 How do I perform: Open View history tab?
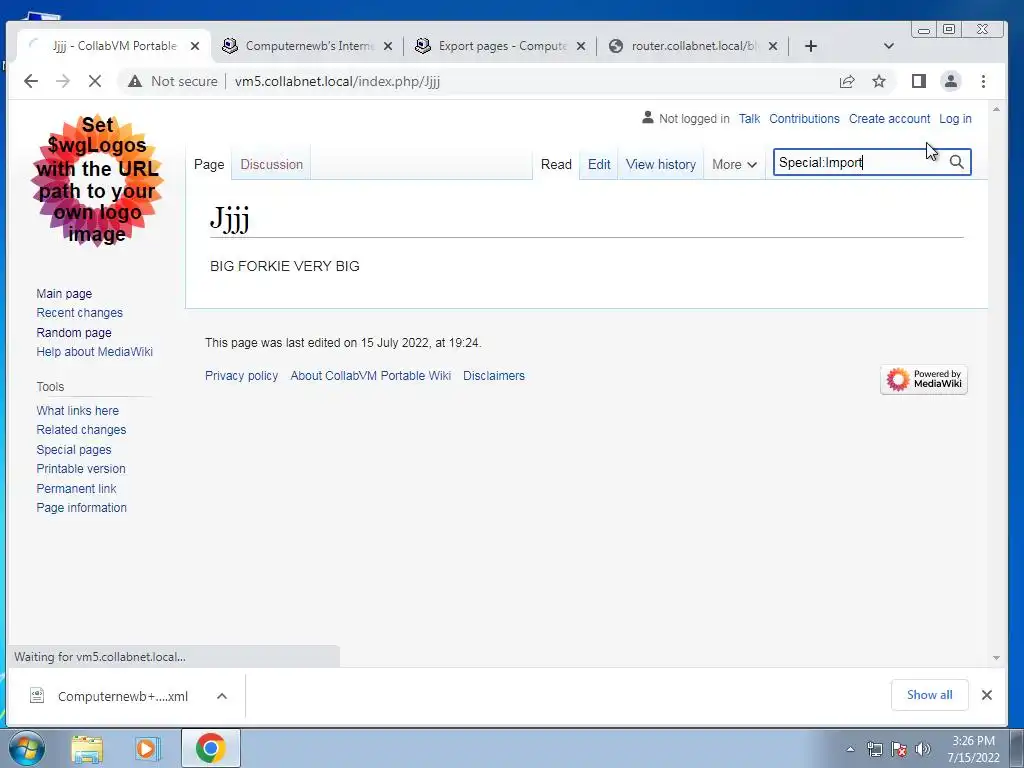coord(661,165)
